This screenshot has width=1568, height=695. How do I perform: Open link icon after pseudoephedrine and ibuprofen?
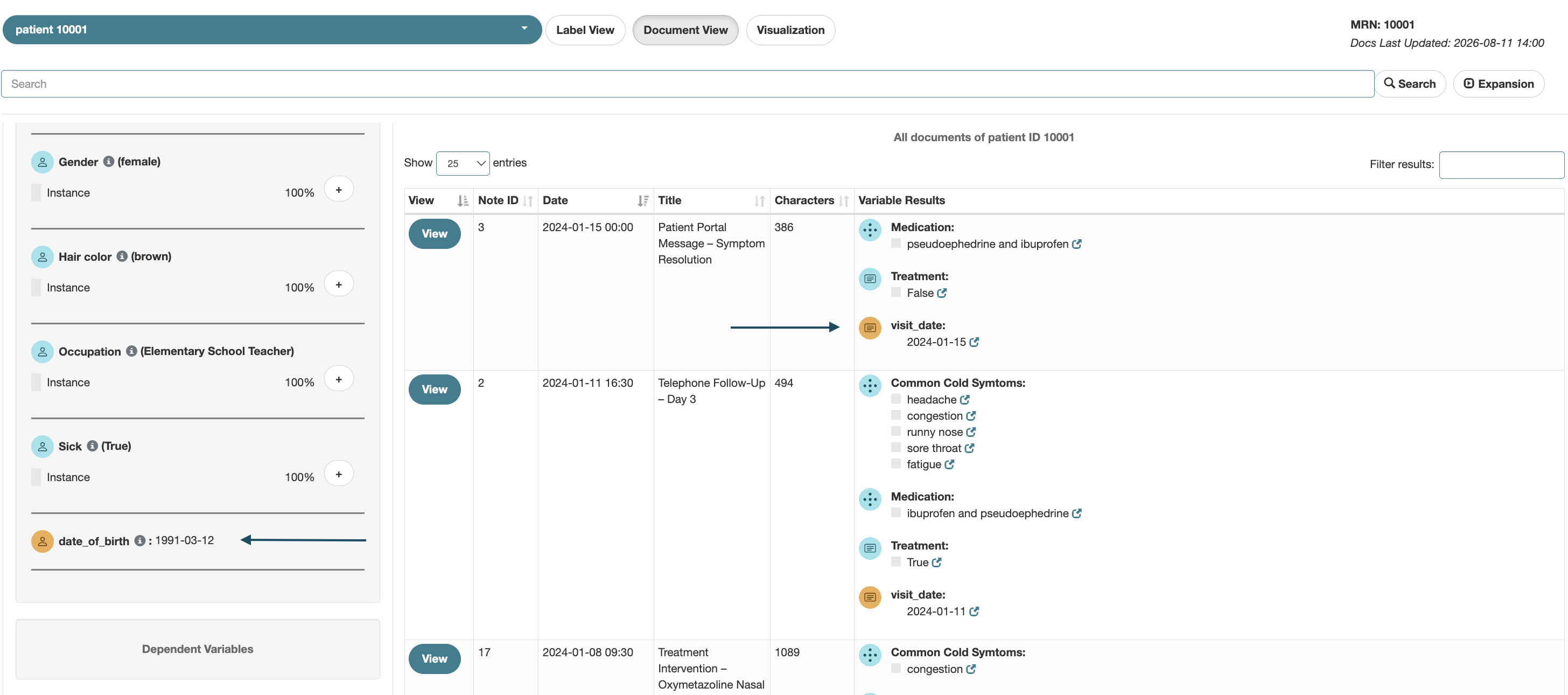tap(1077, 244)
